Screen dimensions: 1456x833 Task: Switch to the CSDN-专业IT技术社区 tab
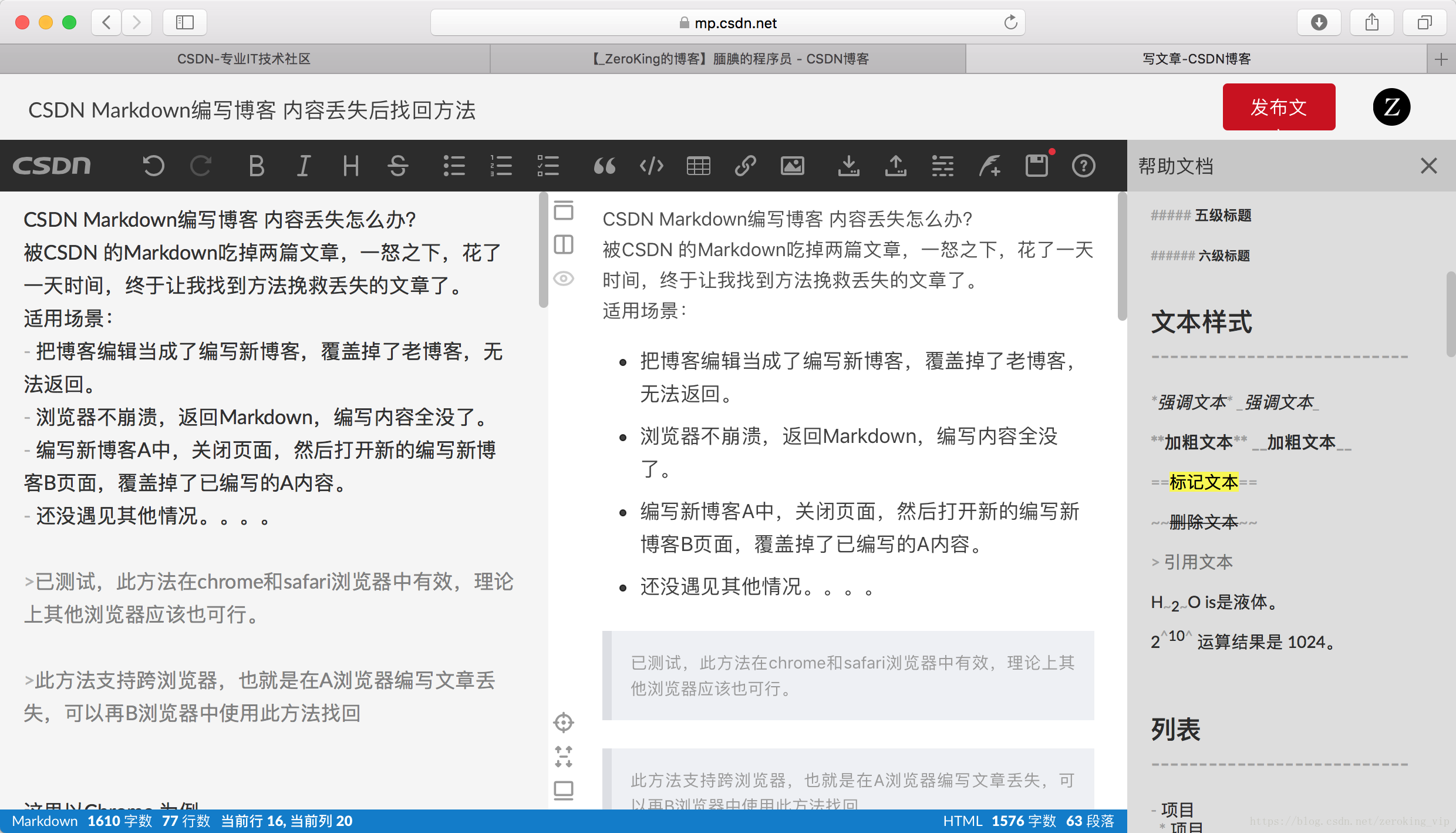(244, 59)
